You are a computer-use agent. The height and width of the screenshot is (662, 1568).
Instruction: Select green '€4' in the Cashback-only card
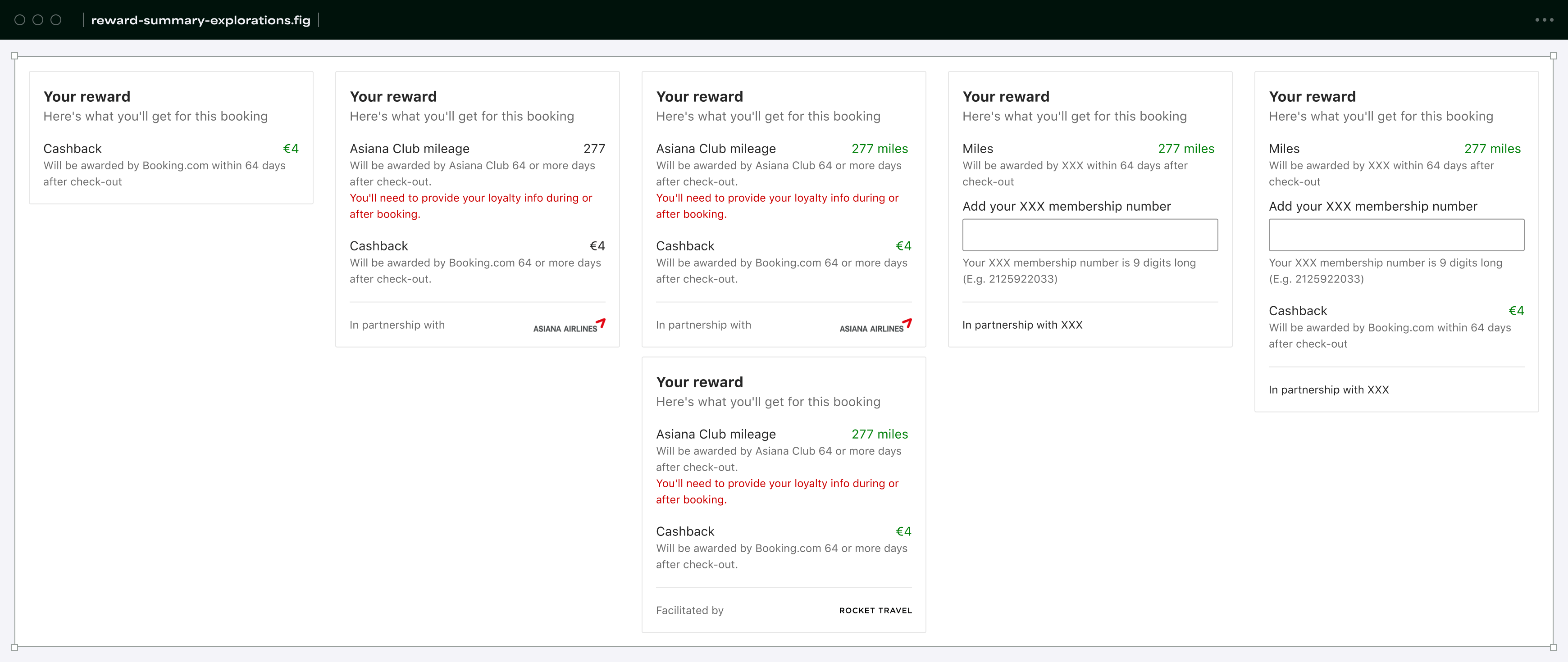click(x=291, y=149)
